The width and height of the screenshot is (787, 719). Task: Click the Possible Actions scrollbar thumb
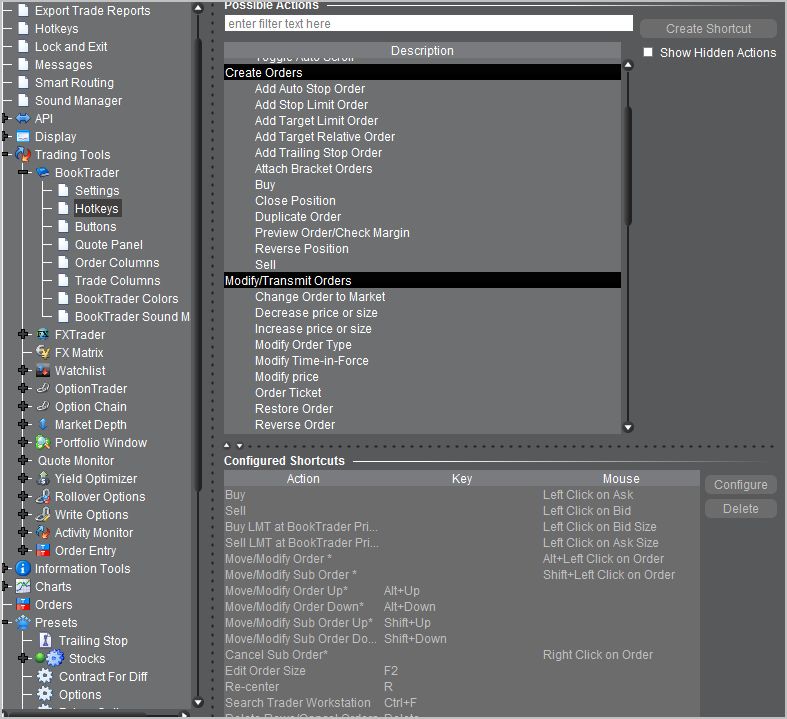628,166
